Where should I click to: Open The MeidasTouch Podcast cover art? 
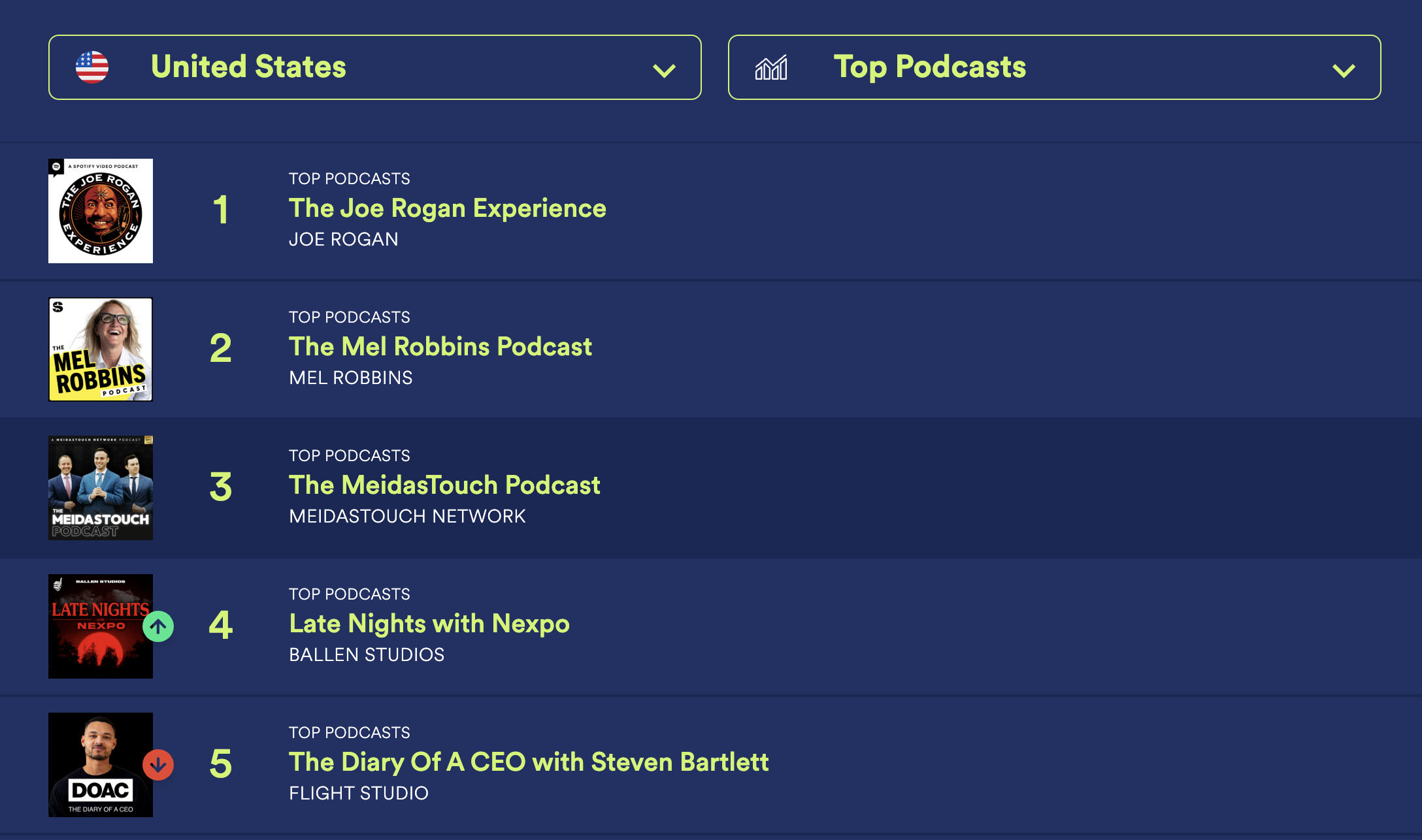pos(101,488)
